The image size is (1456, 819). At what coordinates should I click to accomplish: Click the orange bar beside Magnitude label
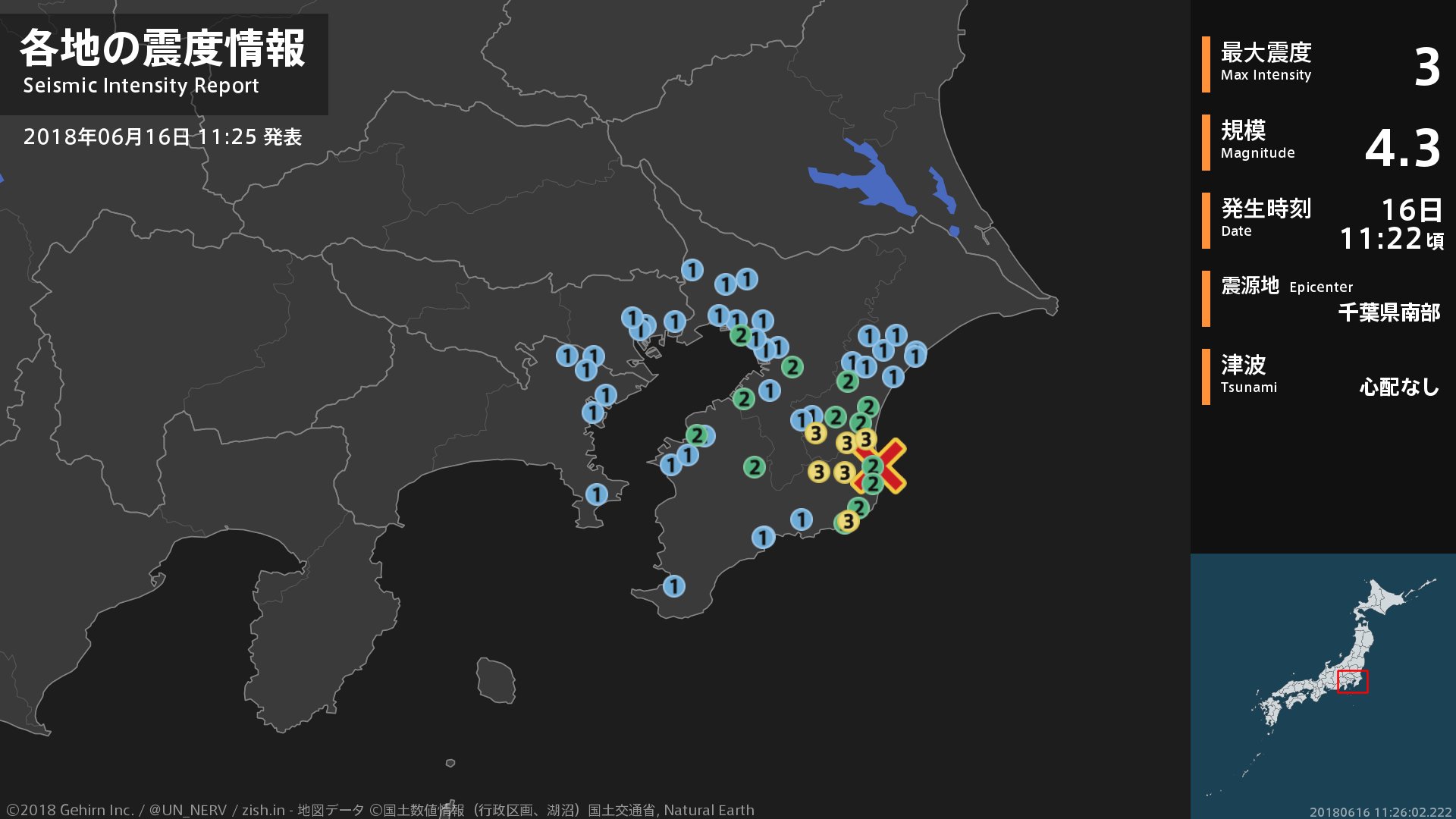1206,143
